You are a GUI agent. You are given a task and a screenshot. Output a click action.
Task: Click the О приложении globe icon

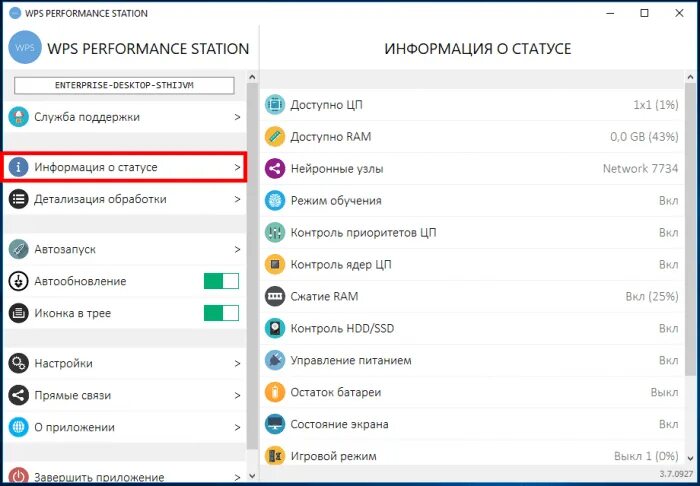pyautogui.click(x=19, y=427)
